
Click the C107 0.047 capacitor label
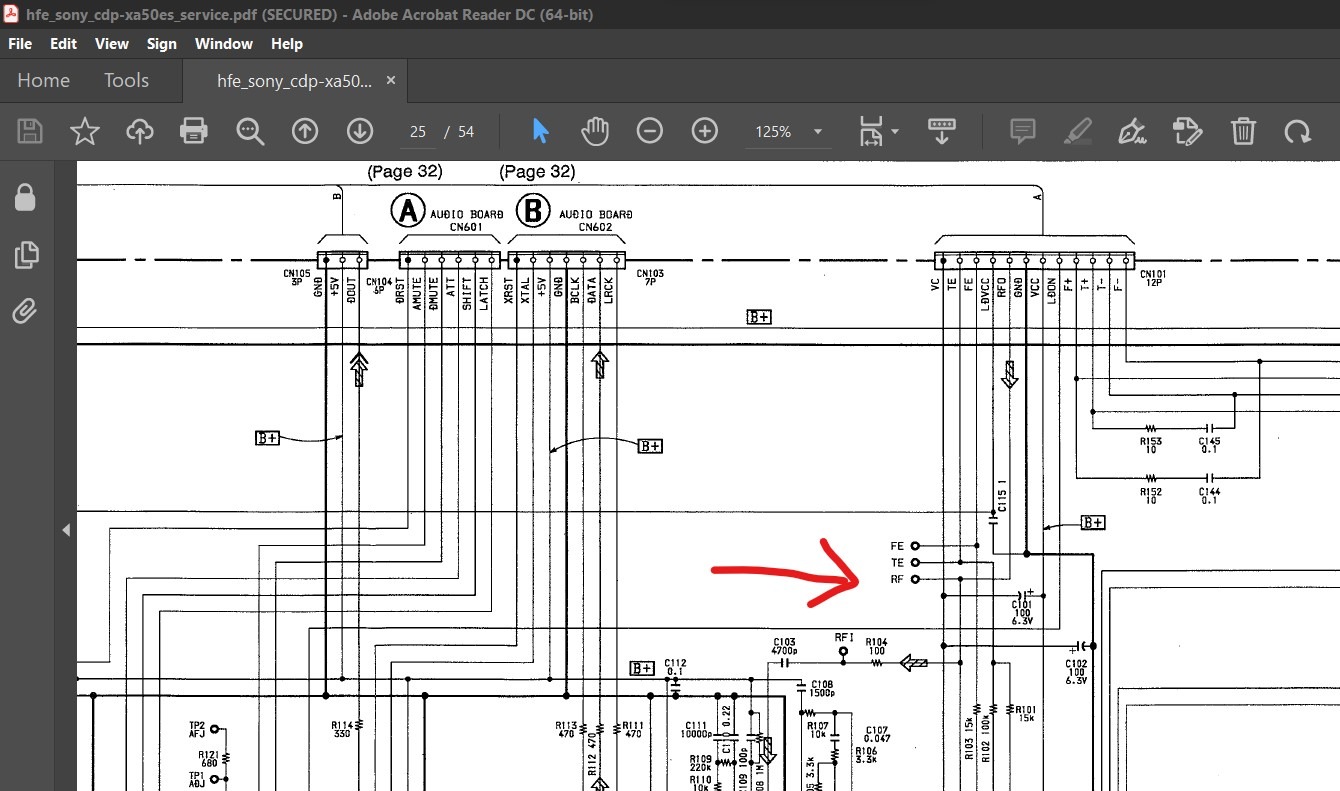(877, 734)
